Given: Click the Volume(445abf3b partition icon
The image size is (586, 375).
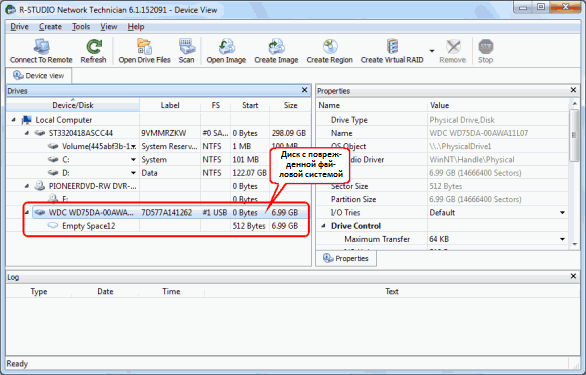Looking at the screenshot, I should [53, 146].
